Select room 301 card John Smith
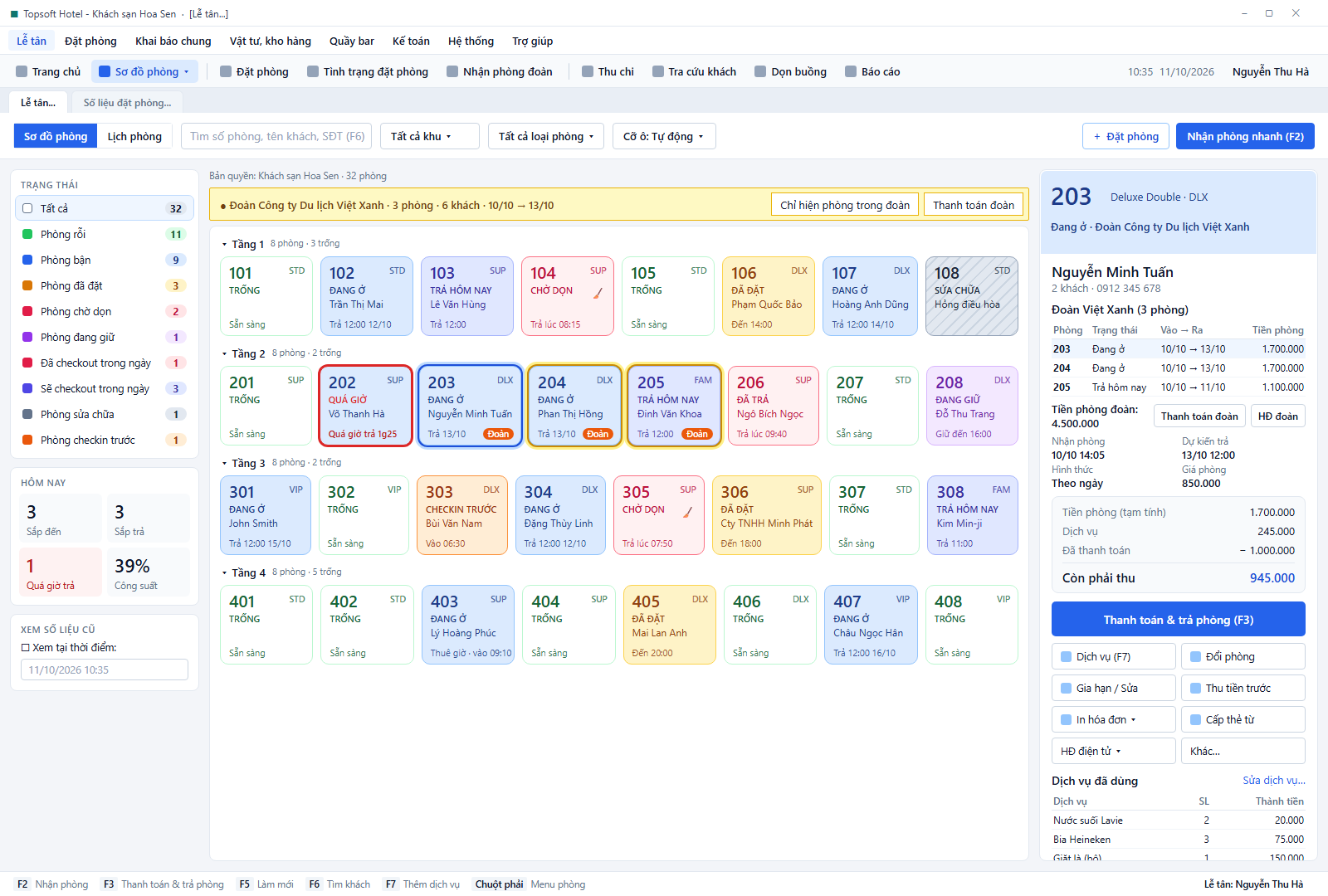The height and width of the screenshot is (896, 1328). click(x=266, y=515)
